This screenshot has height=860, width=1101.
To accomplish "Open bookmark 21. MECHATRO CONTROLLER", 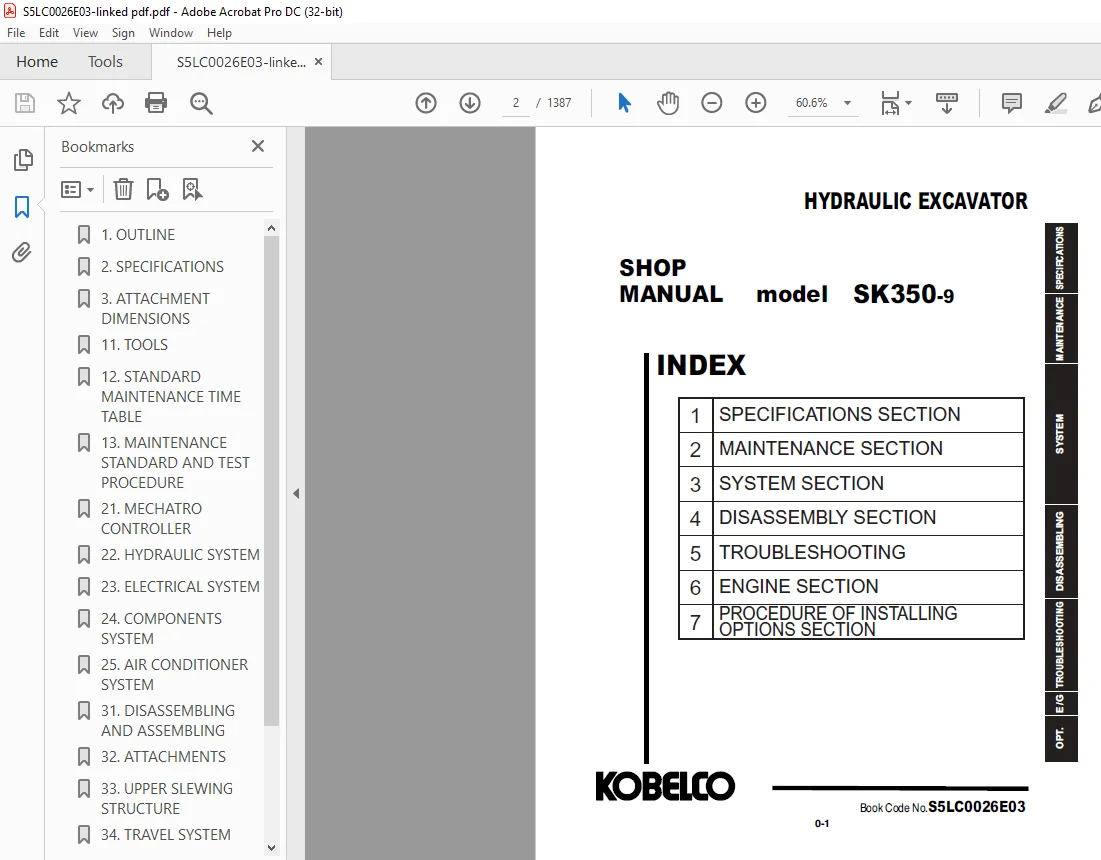I will pos(151,519).
